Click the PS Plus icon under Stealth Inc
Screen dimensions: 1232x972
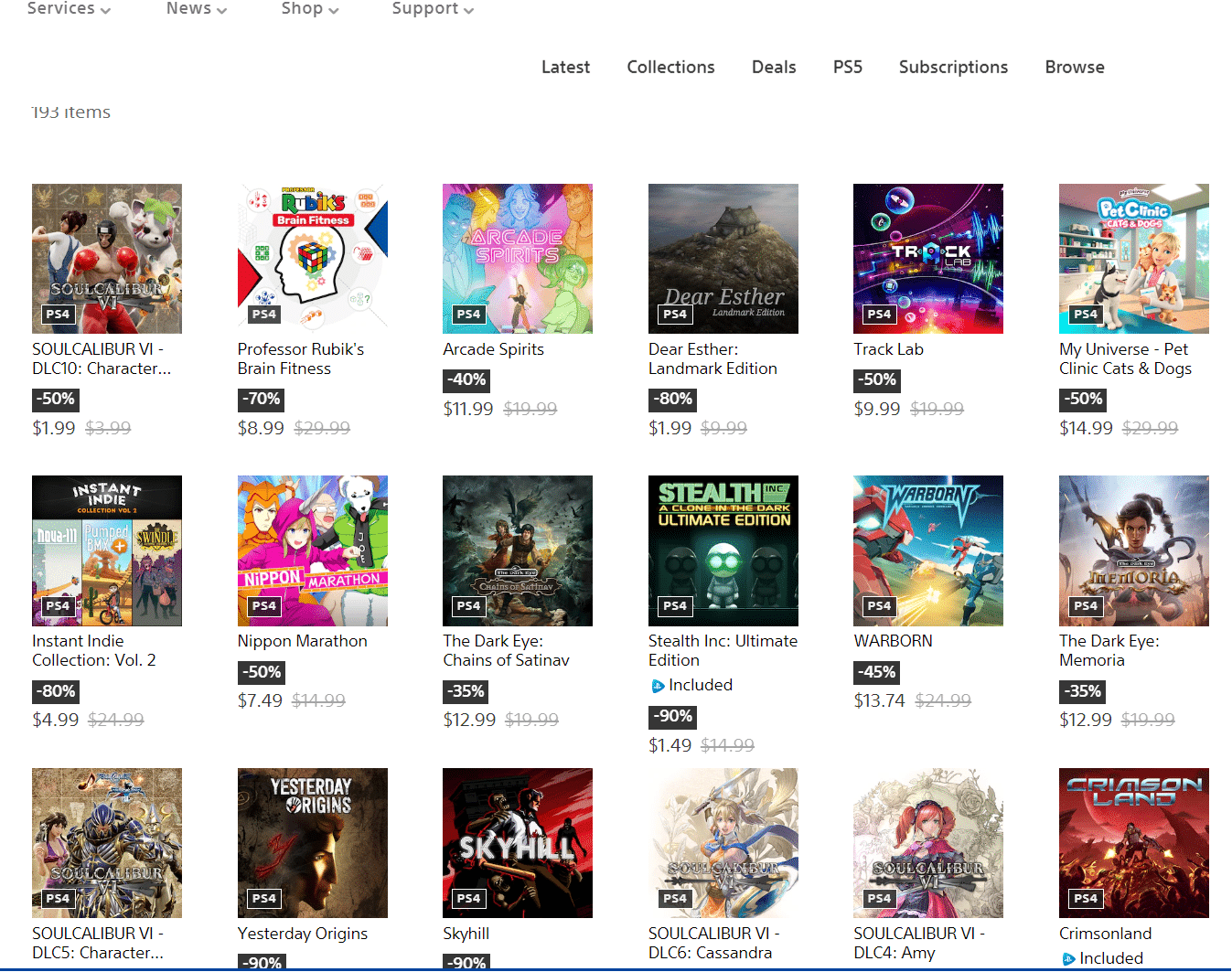pyautogui.click(x=657, y=686)
